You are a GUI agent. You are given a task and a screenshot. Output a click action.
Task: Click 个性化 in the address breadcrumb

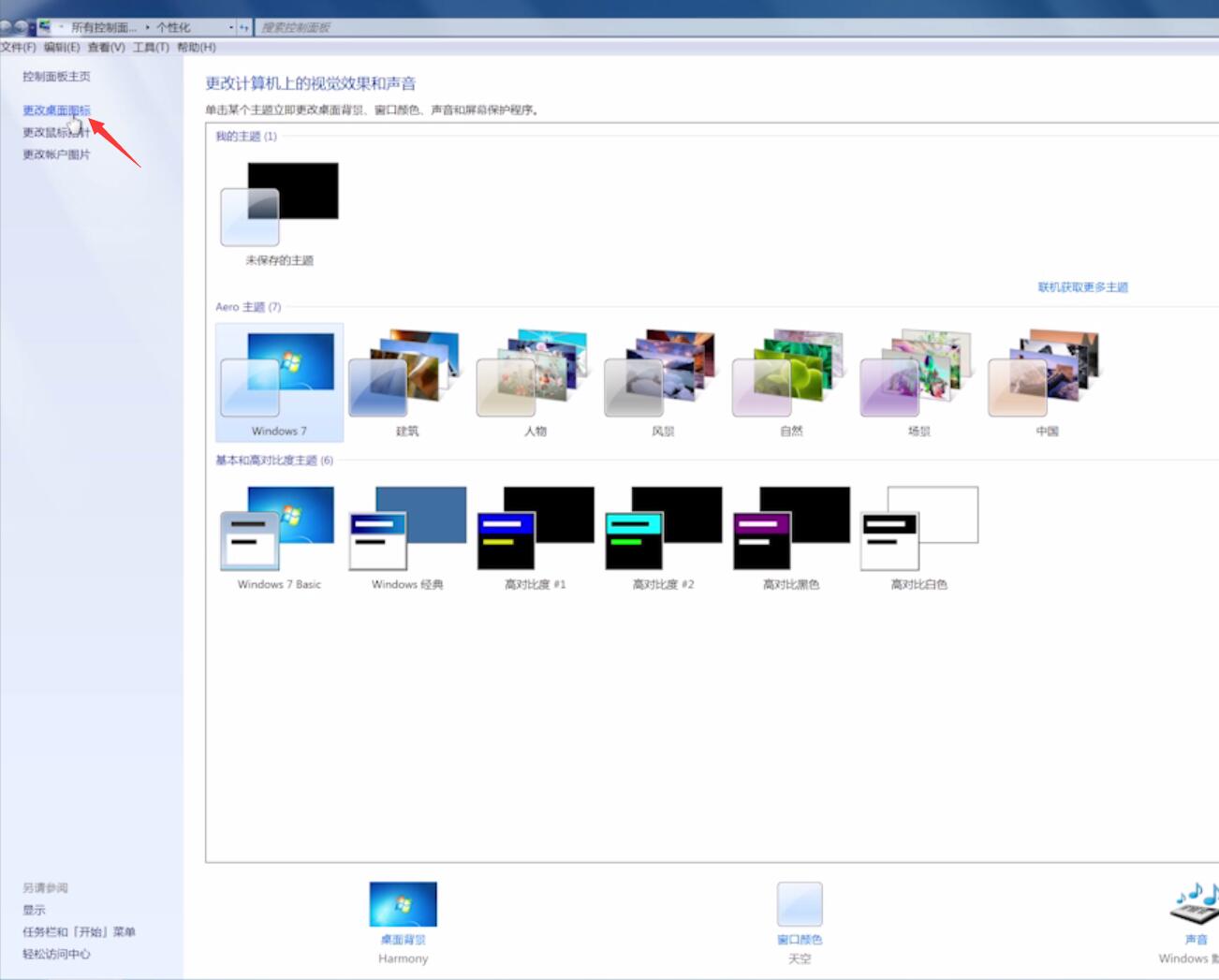173,27
